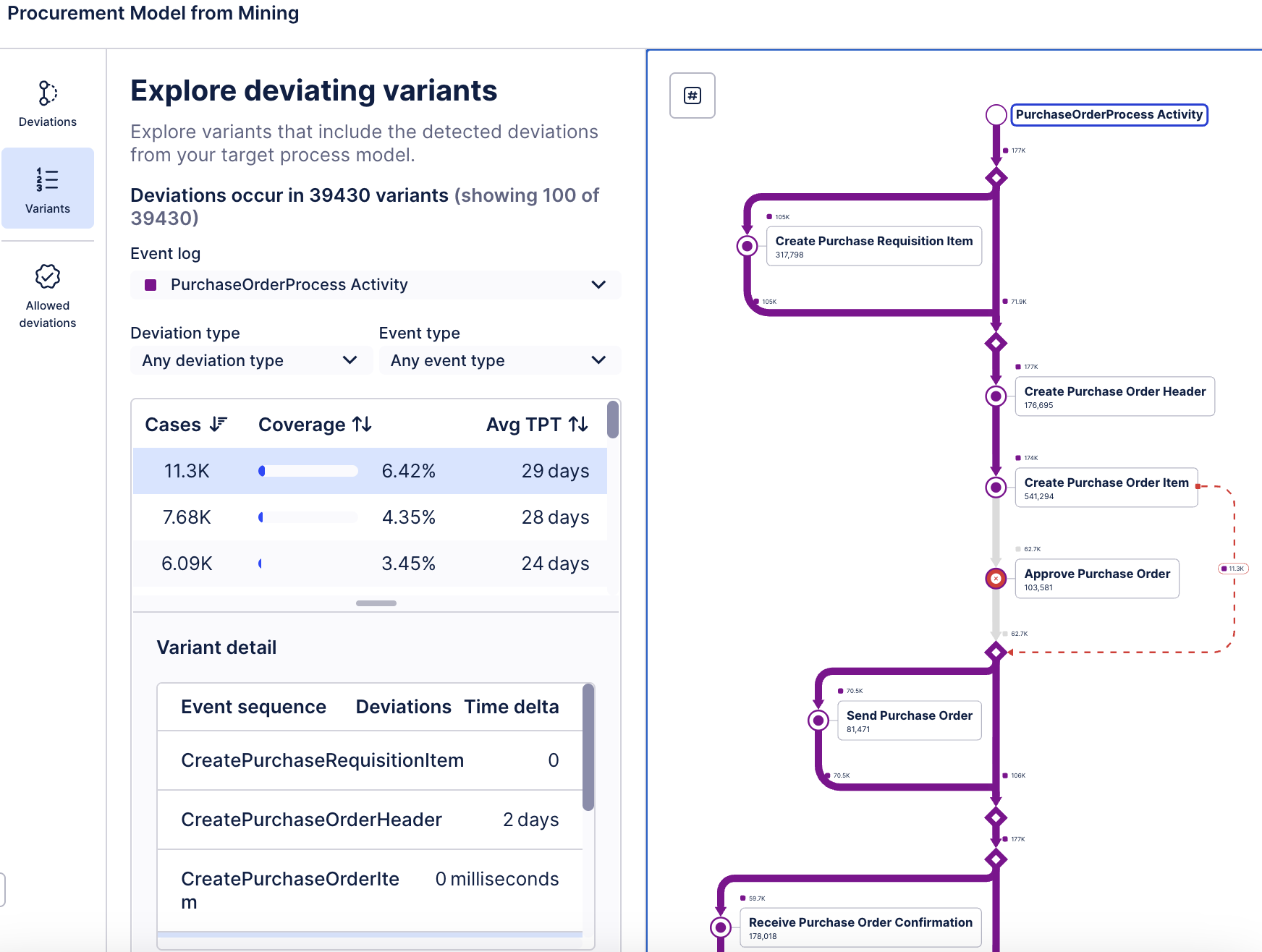The width and height of the screenshot is (1262, 952).
Task: Click the Send Purchase Order node
Action: tap(909, 721)
